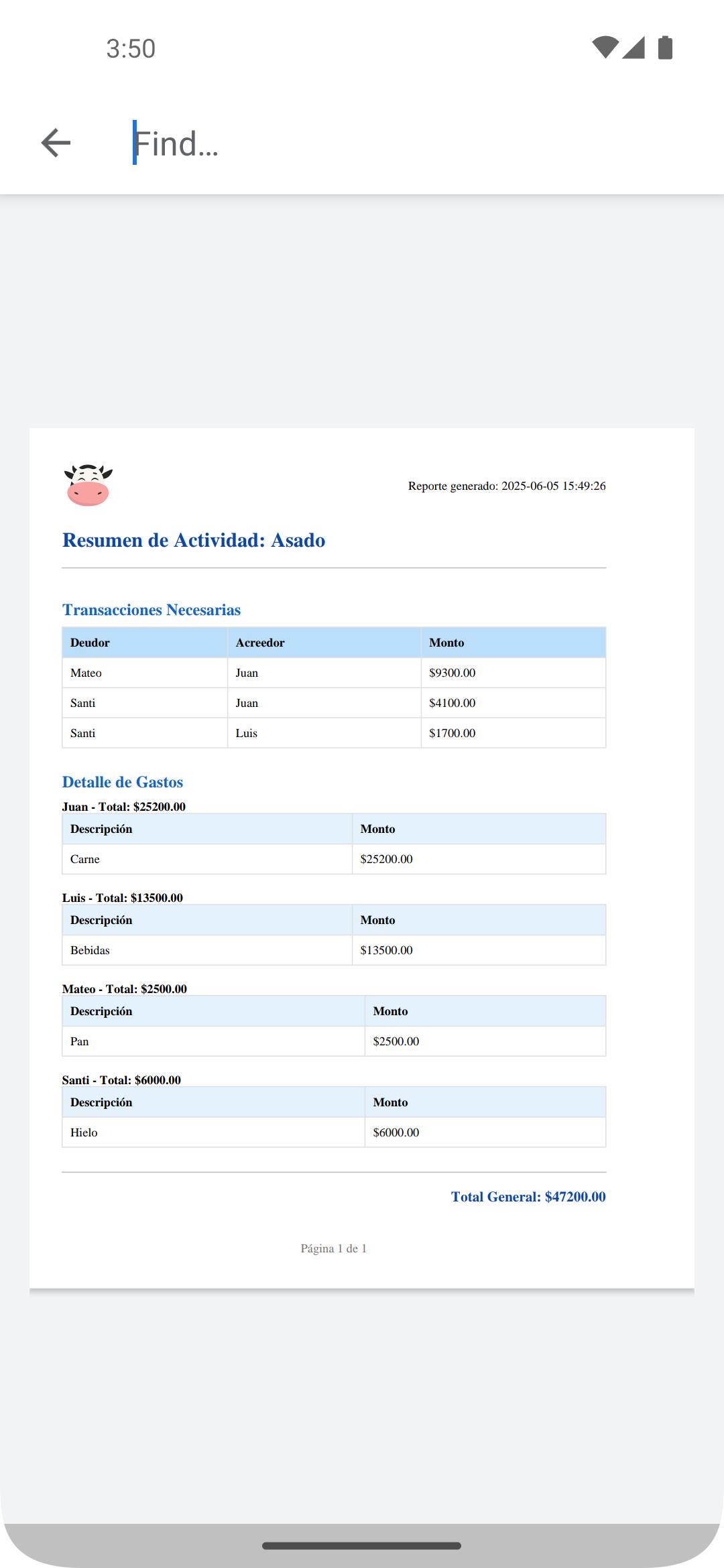Focus the Find... search field
724x1568 pixels.
click(402, 143)
